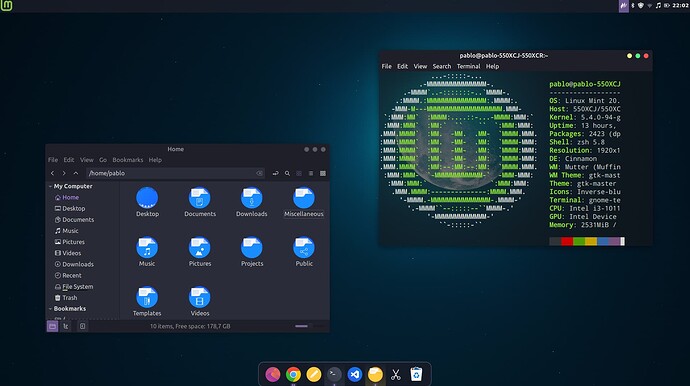Open Trash in the sidebar
The width and height of the screenshot is (690, 386).
click(x=66, y=298)
